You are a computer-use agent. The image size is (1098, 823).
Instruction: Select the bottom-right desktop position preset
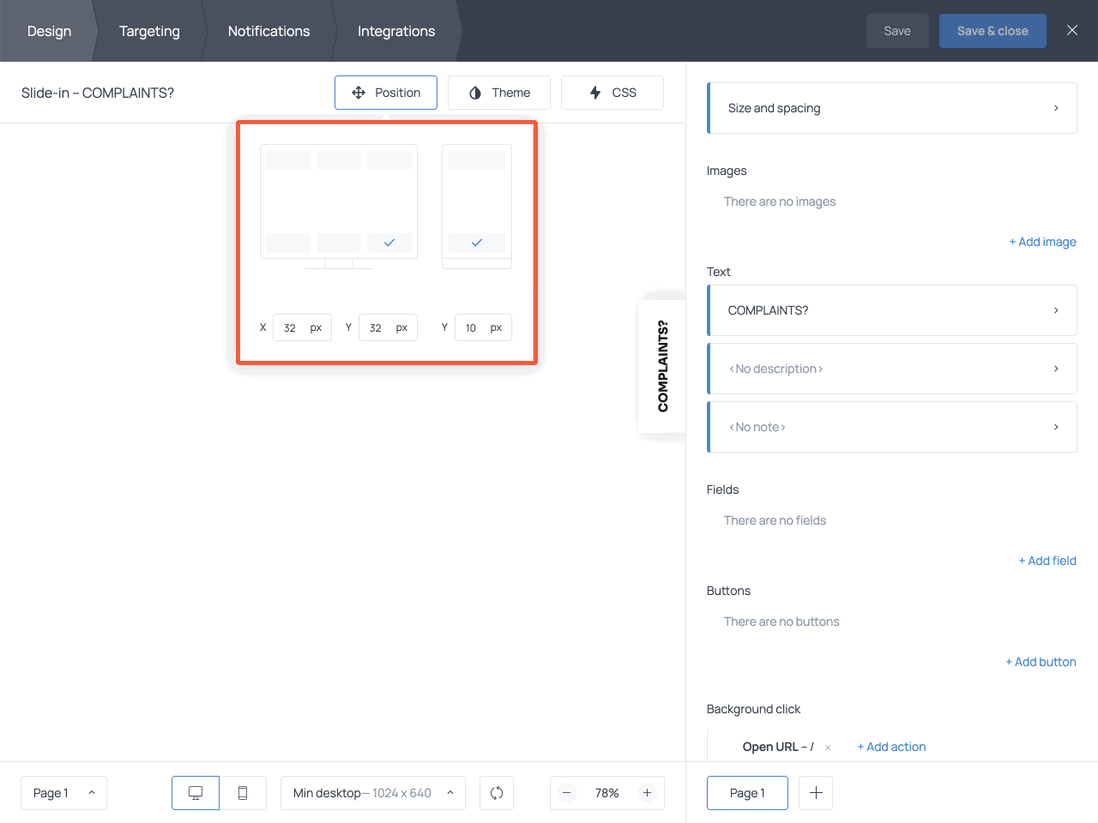point(390,242)
